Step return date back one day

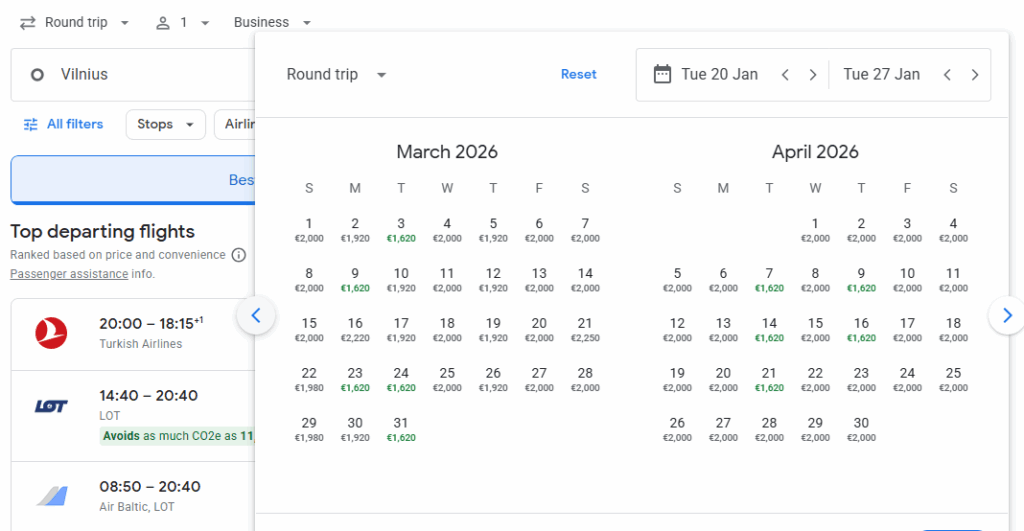coord(947,74)
